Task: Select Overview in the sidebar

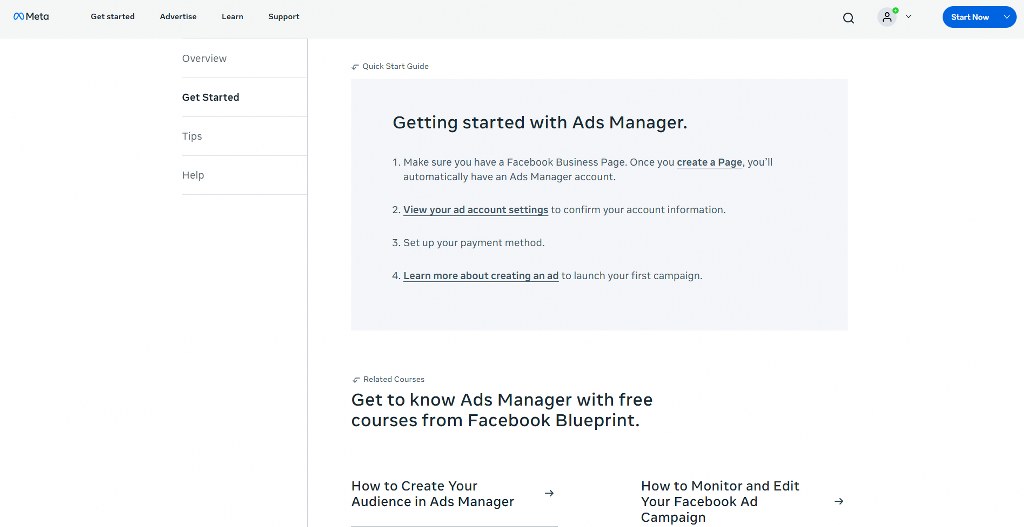Action: click(x=244, y=58)
